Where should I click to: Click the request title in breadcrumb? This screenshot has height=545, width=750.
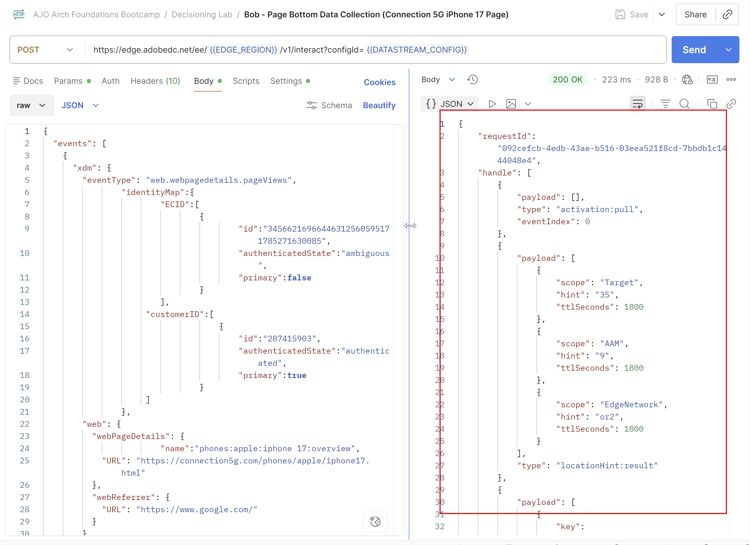(x=376, y=14)
